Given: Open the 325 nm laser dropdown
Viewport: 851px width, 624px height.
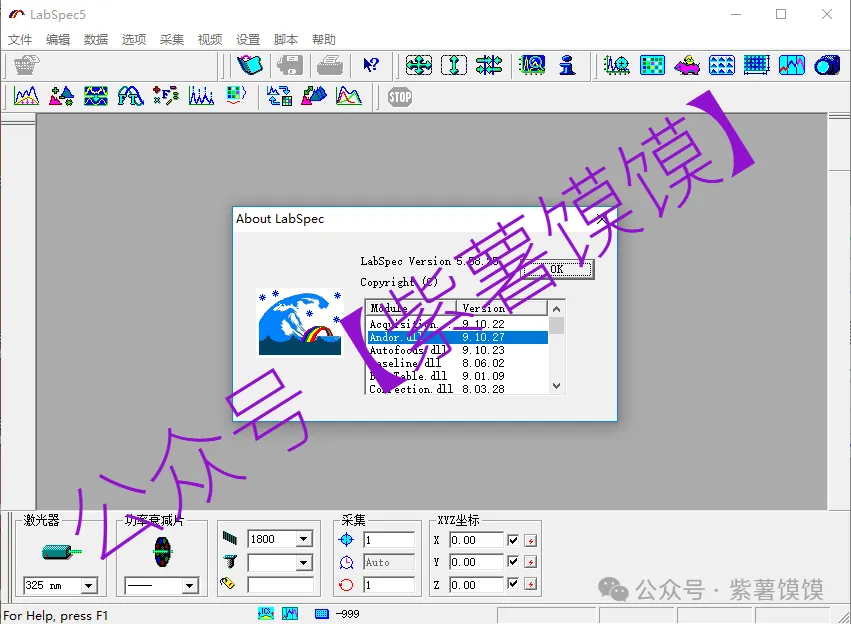Looking at the screenshot, I should [x=88, y=586].
